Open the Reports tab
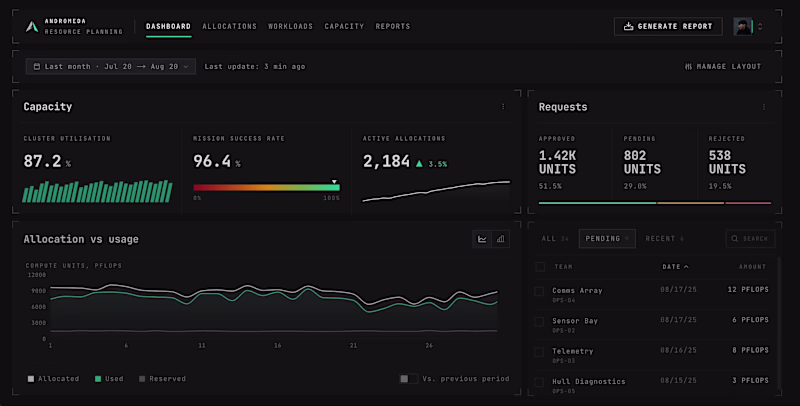This screenshot has width=800, height=406. coord(393,27)
